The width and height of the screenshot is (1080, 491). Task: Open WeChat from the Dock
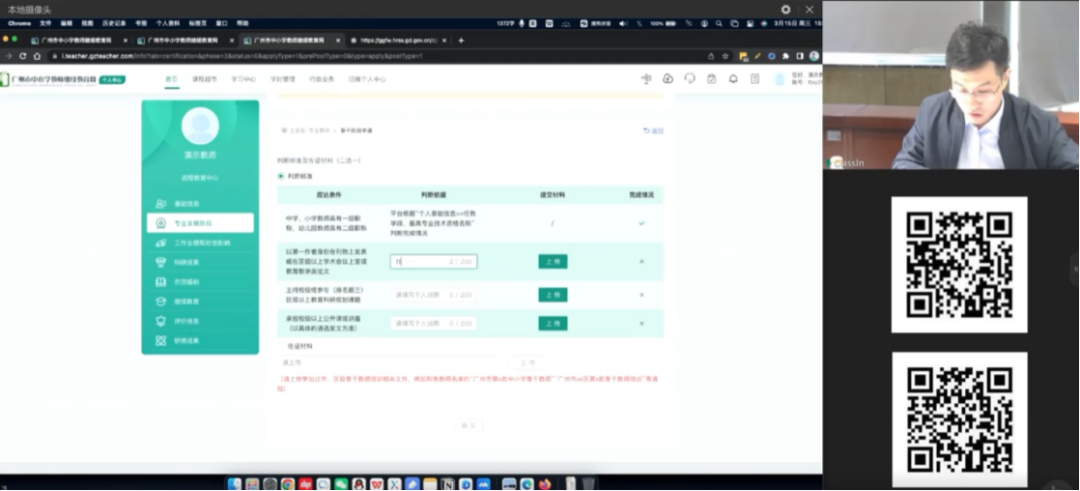tap(341, 484)
